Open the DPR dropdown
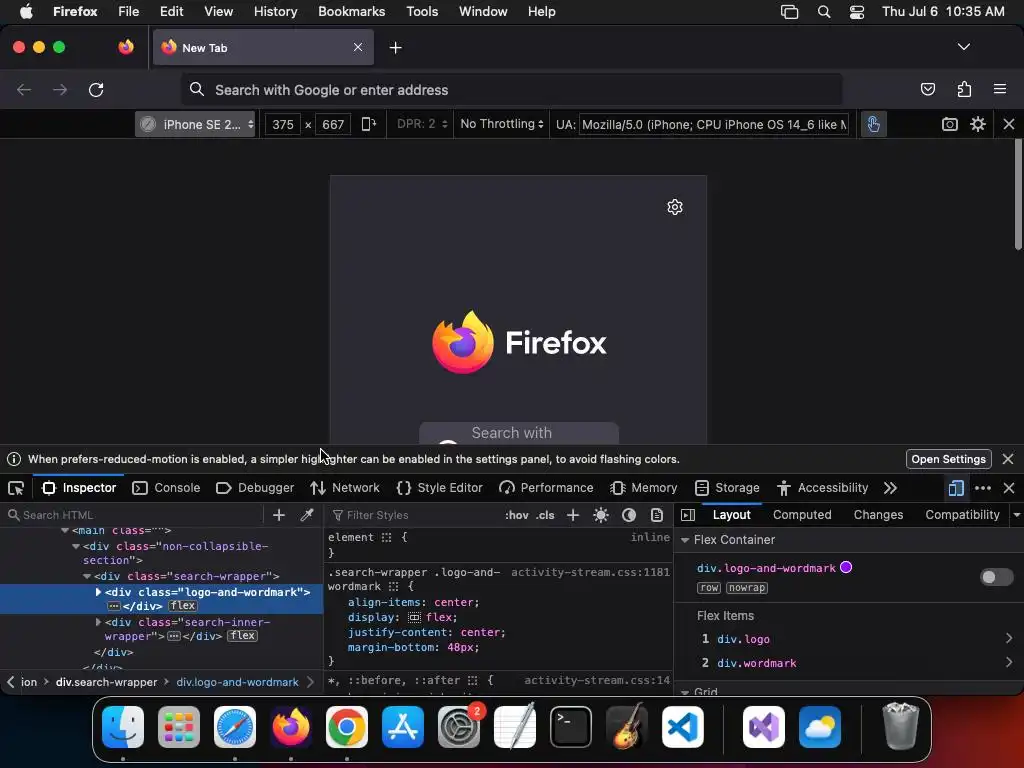This screenshot has height=768, width=1024. pyautogui.click(x=421, y=124)
